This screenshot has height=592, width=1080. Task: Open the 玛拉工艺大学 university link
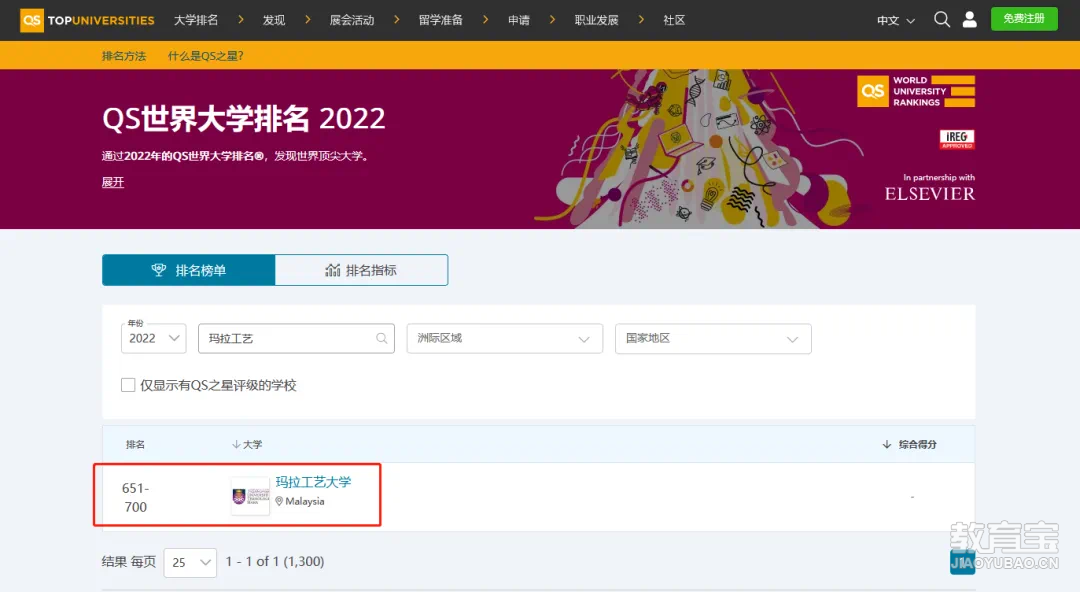[313, 482]
